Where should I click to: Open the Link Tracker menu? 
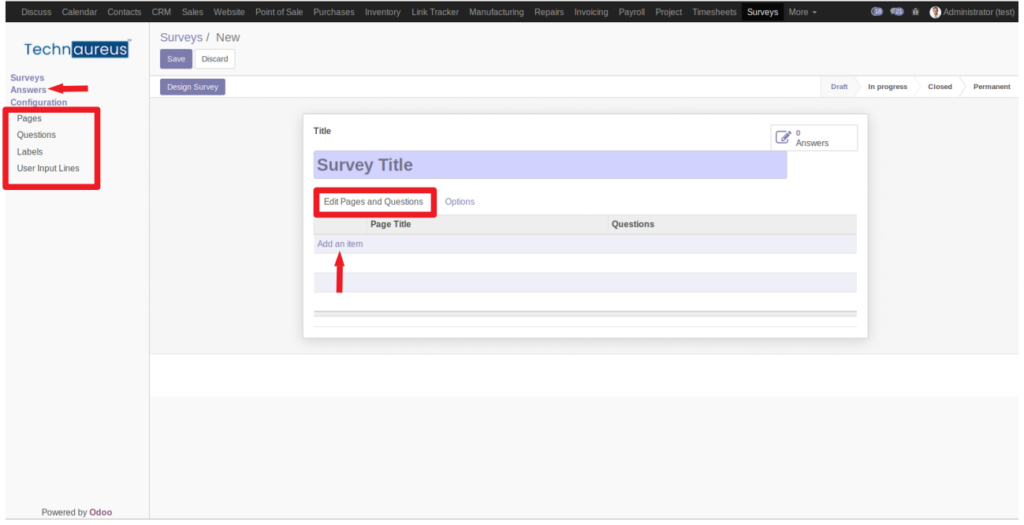435,12
